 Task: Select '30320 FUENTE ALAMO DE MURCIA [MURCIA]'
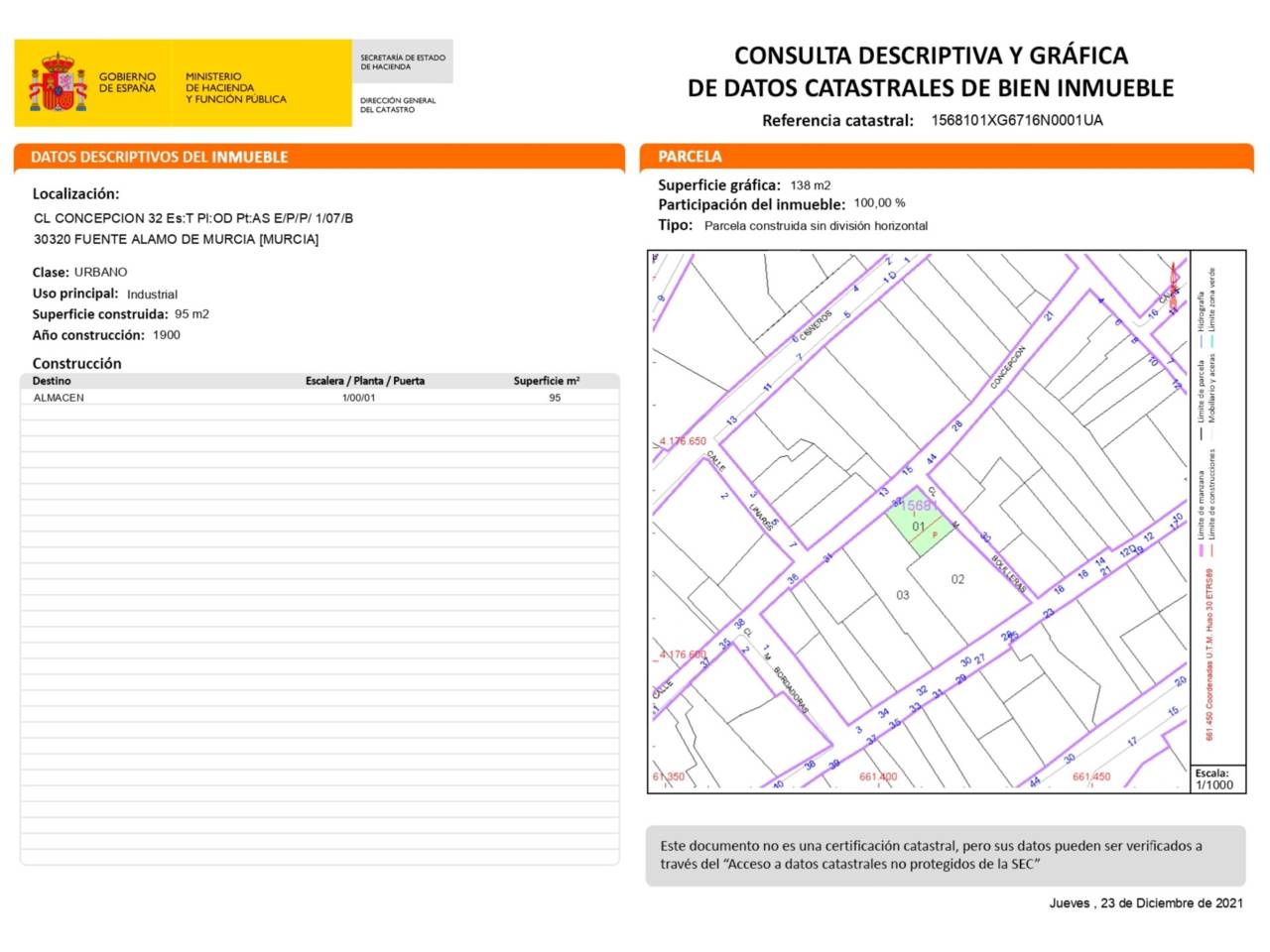coord(176,239)
